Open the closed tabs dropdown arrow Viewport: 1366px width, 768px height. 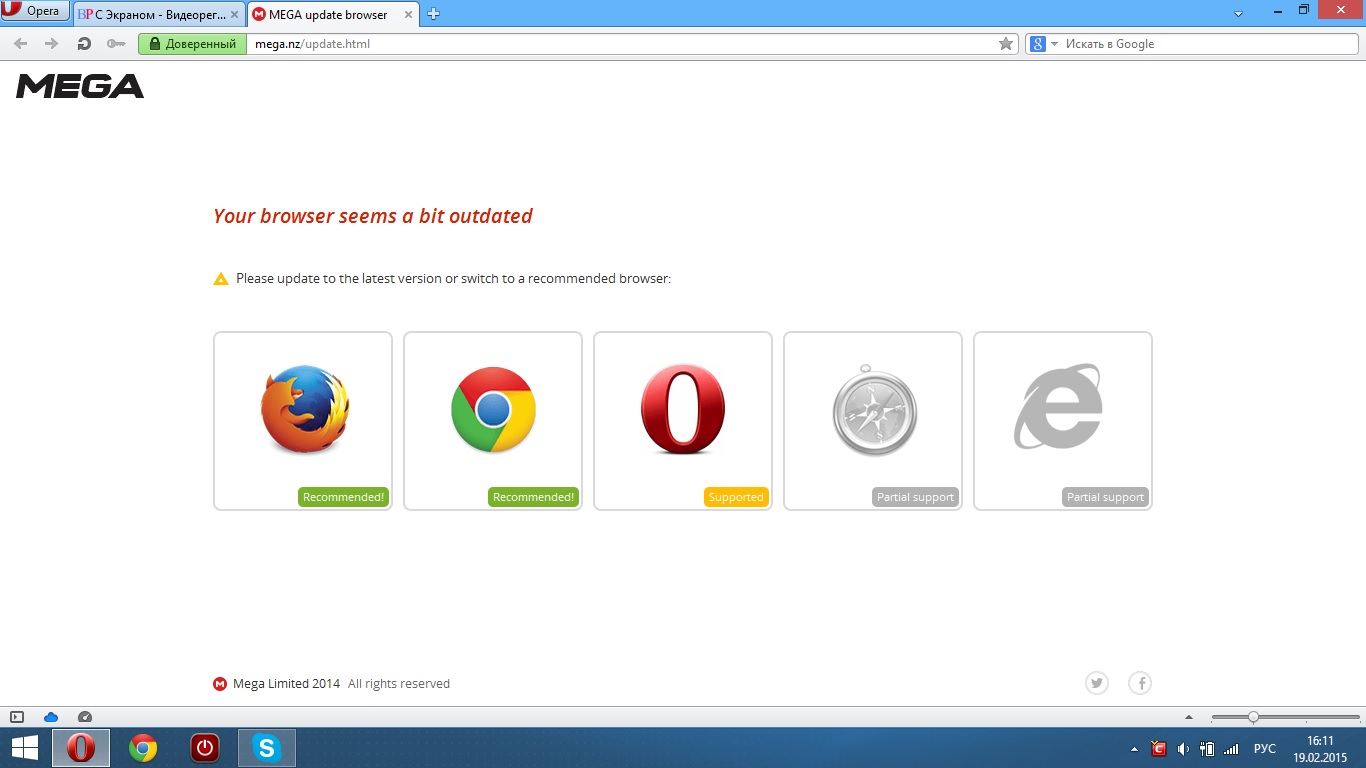point(1239,14)
